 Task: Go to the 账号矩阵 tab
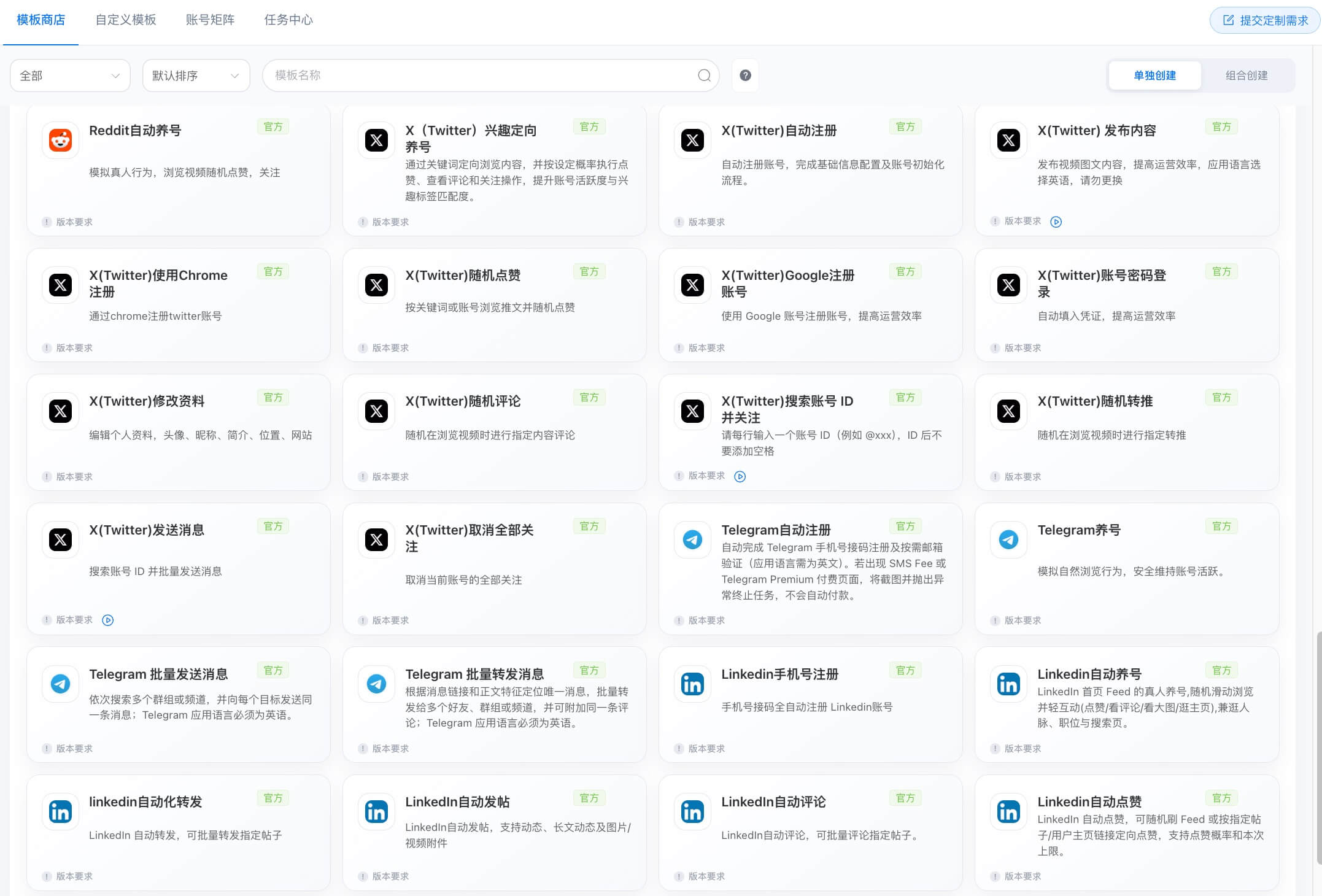pos(210,20)
